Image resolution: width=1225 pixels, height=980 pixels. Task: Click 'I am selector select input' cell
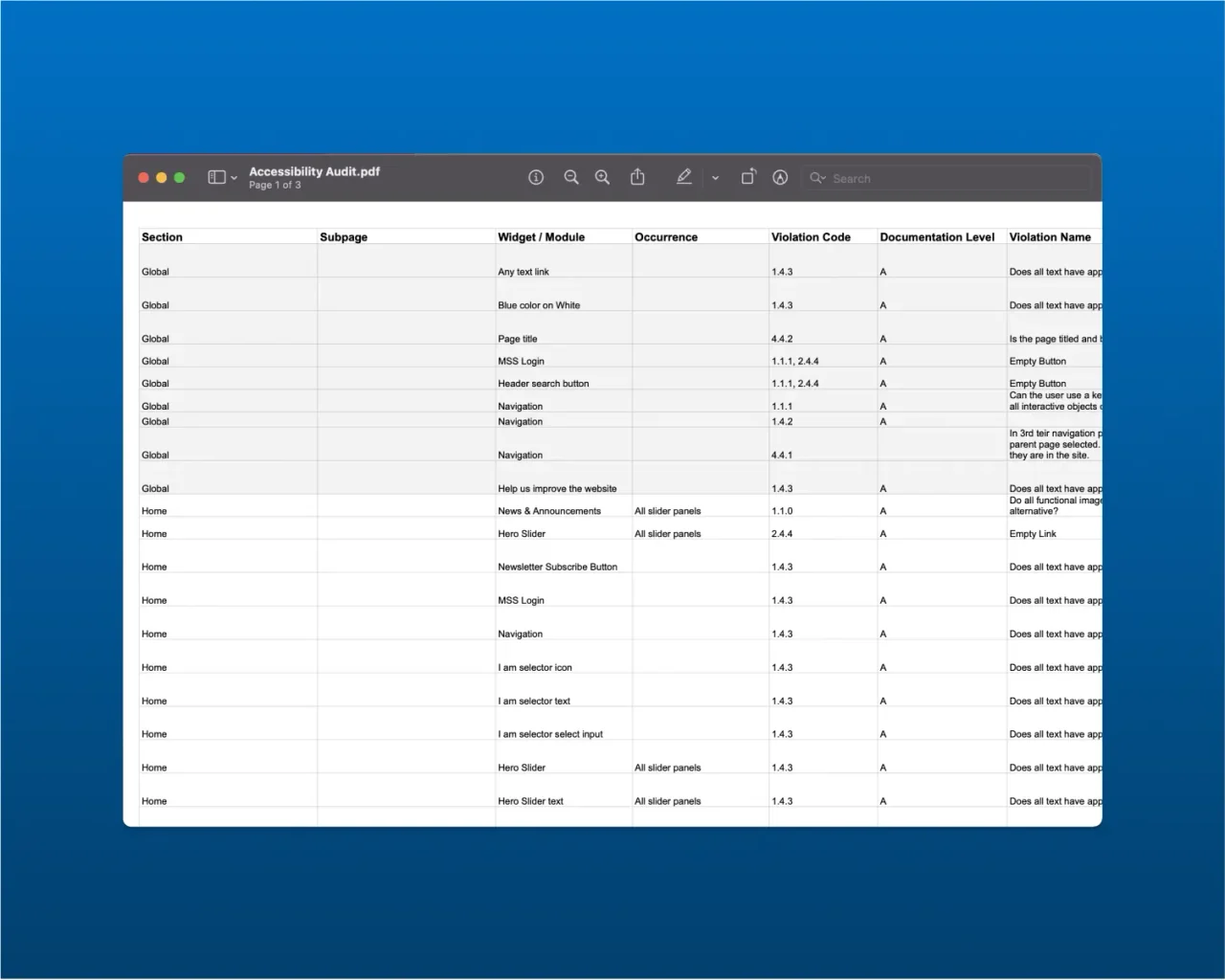pos(550,735)
